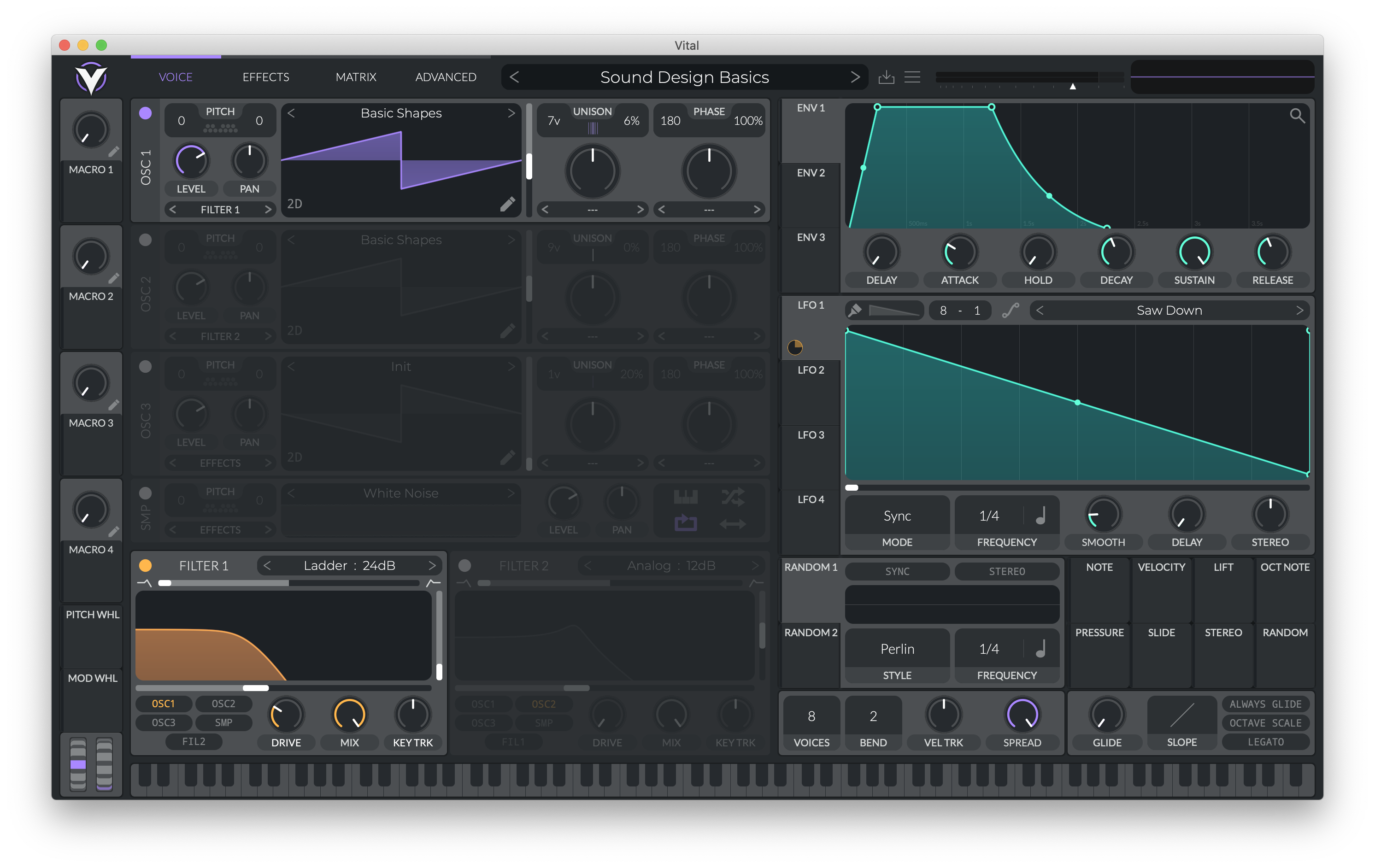Select the LFO 1 paint brush tool
Viewport: 1375px width, 868px height.
coord(855,310)
